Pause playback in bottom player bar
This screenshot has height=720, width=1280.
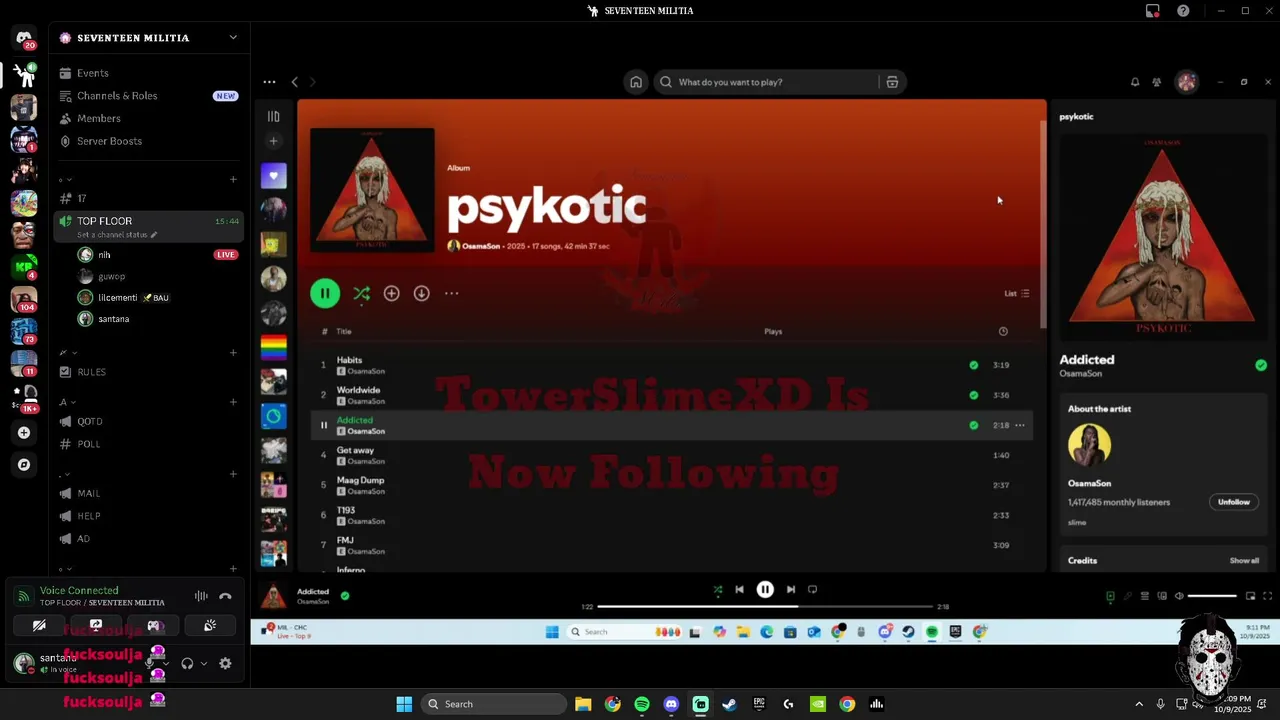click(x=765, y=590)
